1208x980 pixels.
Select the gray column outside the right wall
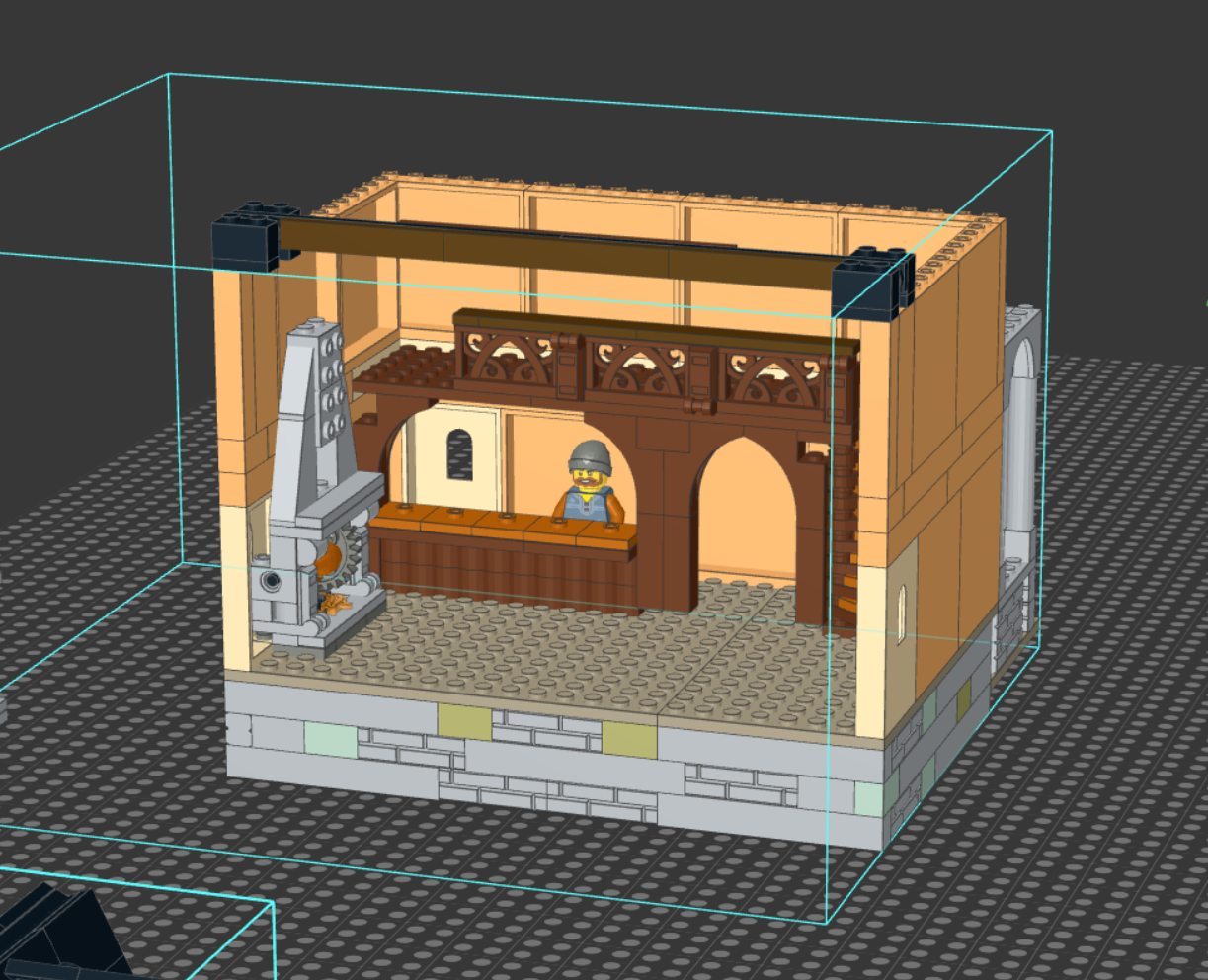coord(1020,444)
